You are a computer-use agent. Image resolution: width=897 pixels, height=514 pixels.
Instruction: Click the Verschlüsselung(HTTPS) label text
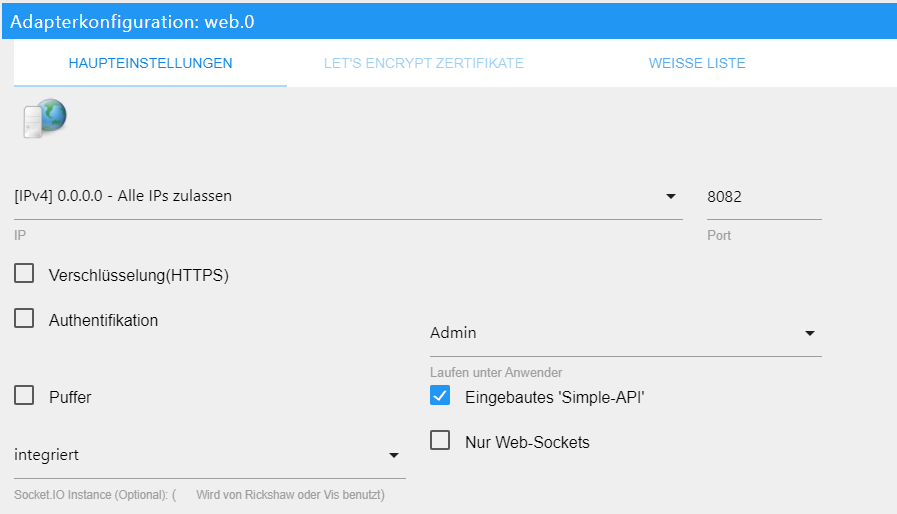[x=139, y=275]
